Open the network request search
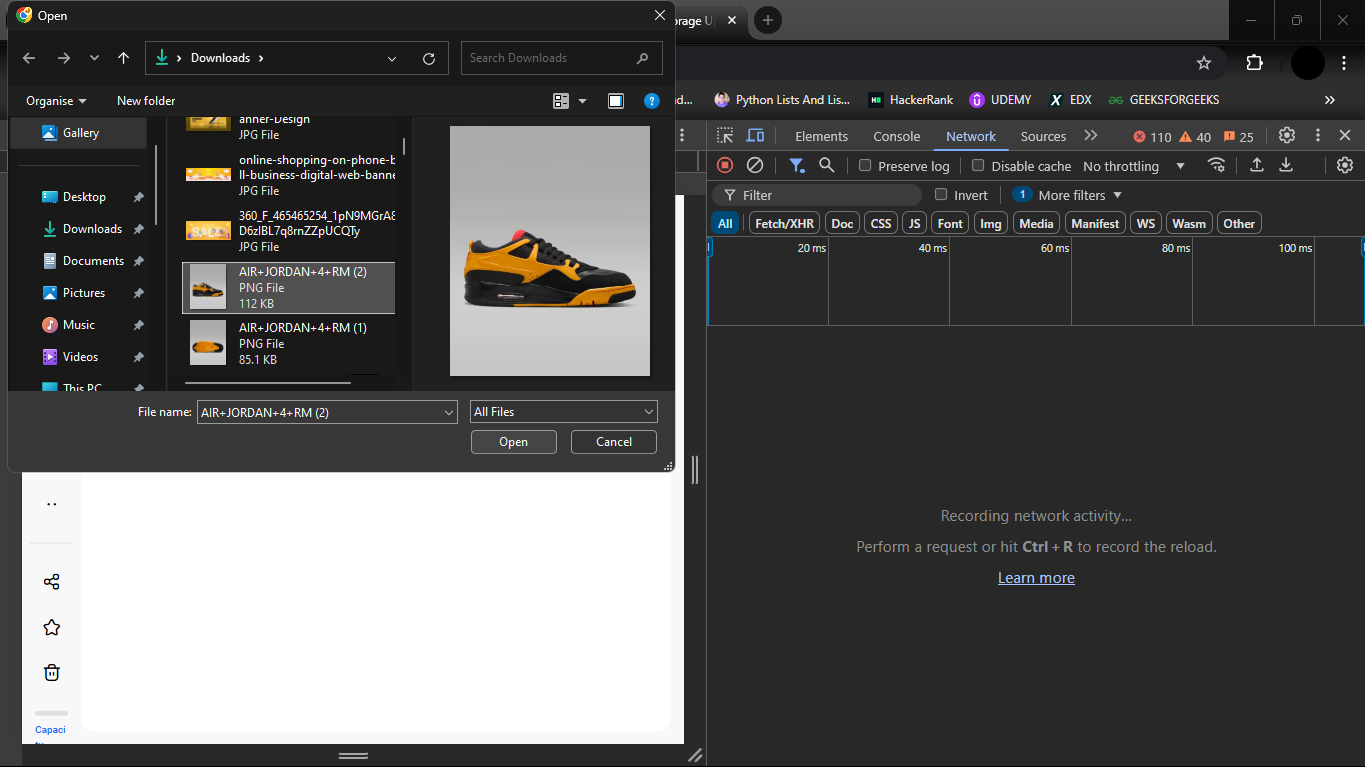 pyautogui.click(x=826, y=165)
